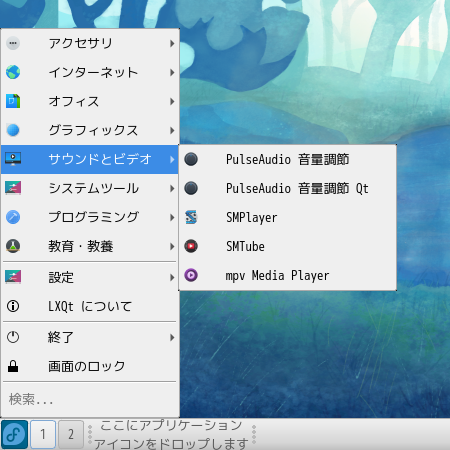This screenshot has width=450, height=450.
Task: Click the 検索 search field
Action: coord(90,399)
